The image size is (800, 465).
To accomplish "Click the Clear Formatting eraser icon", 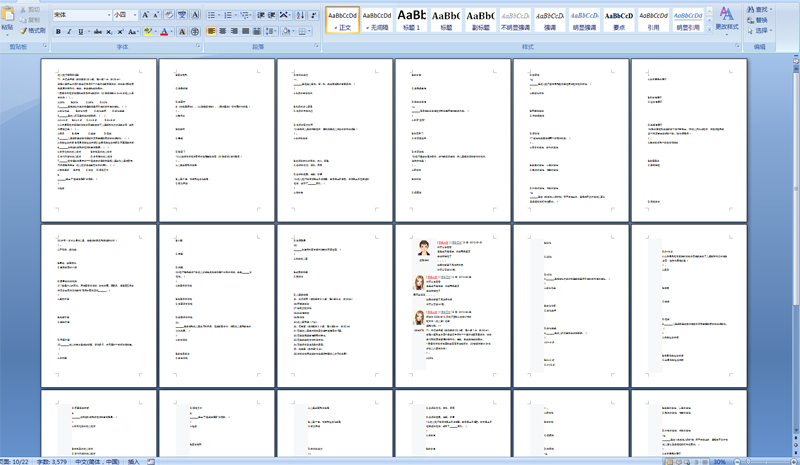I will 169,15.
